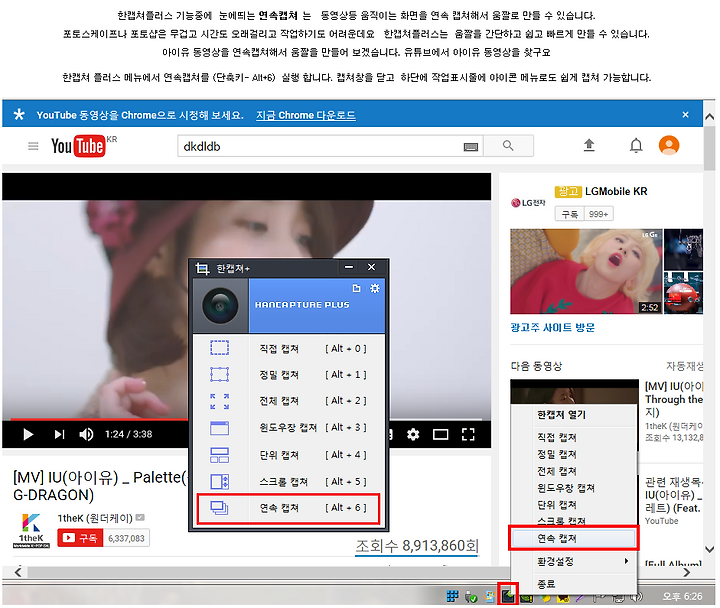Subscribe to 1theK with red 구독 button
Screen dimensions: 720x608
(80, 538)
